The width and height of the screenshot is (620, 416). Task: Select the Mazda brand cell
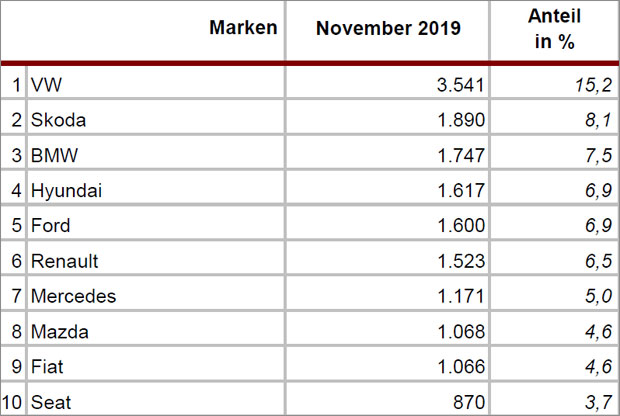tap(155, 329)
